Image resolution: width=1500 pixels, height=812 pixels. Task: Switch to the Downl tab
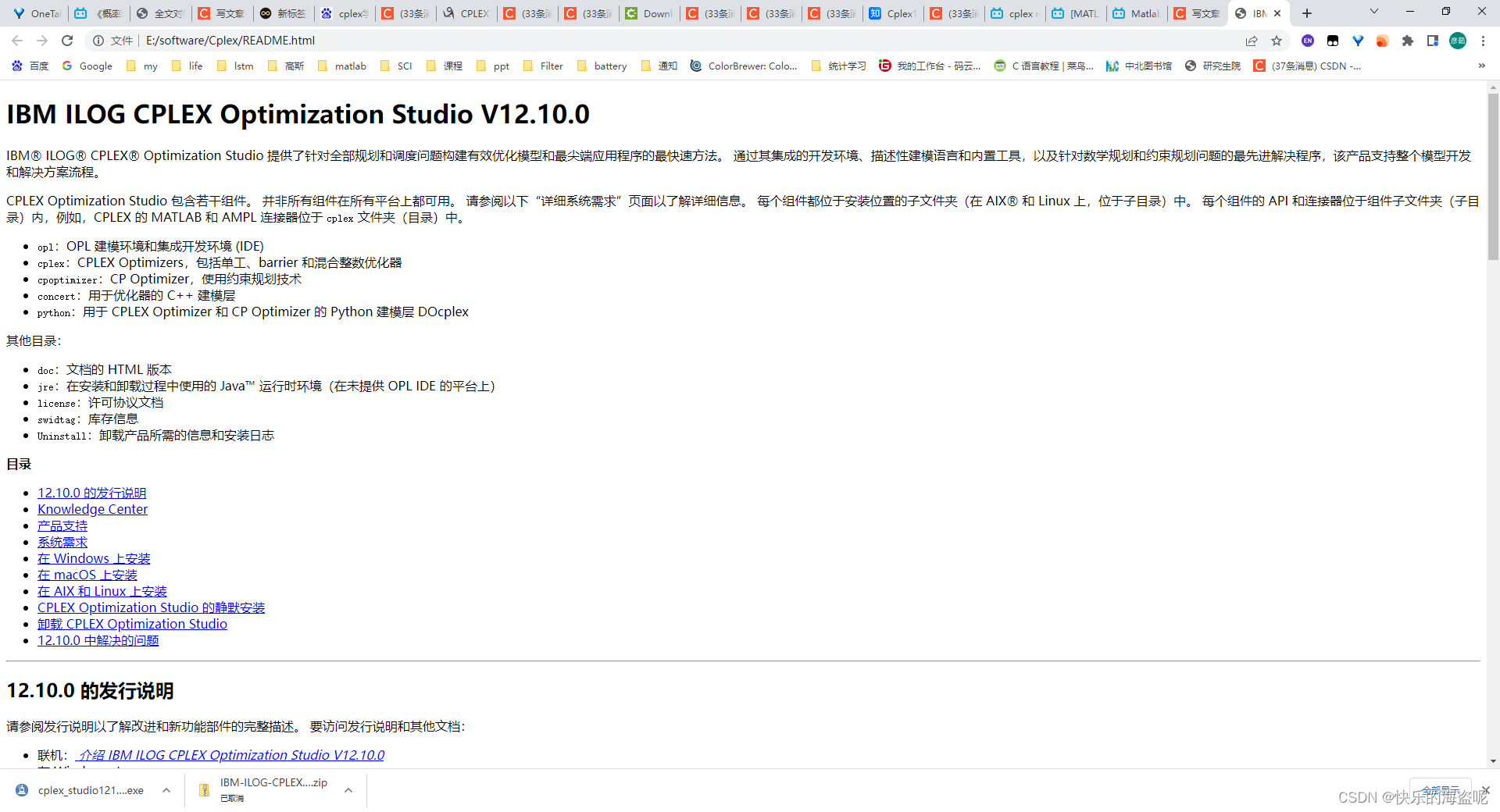pos(650,13)
